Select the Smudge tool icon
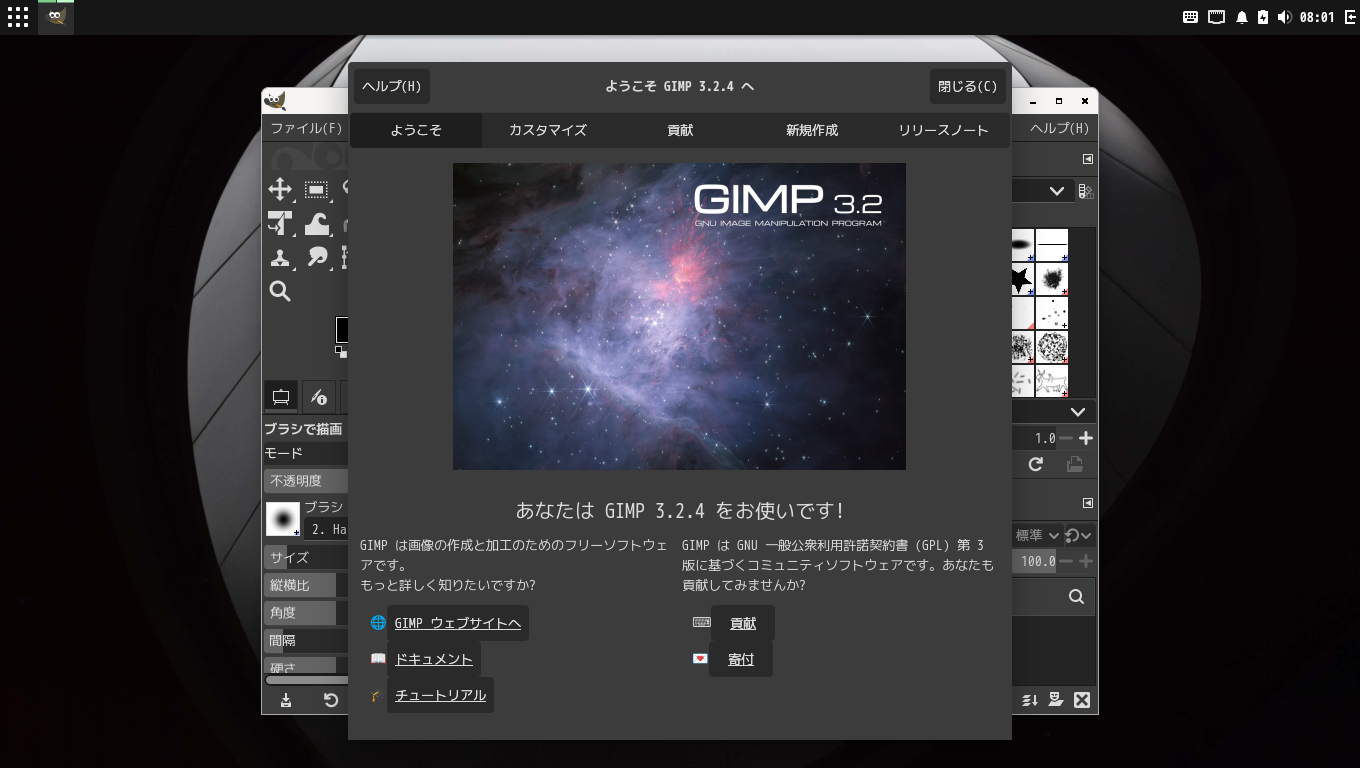Viewport: 1360px width, 768px height. click(x=317, y=258)
